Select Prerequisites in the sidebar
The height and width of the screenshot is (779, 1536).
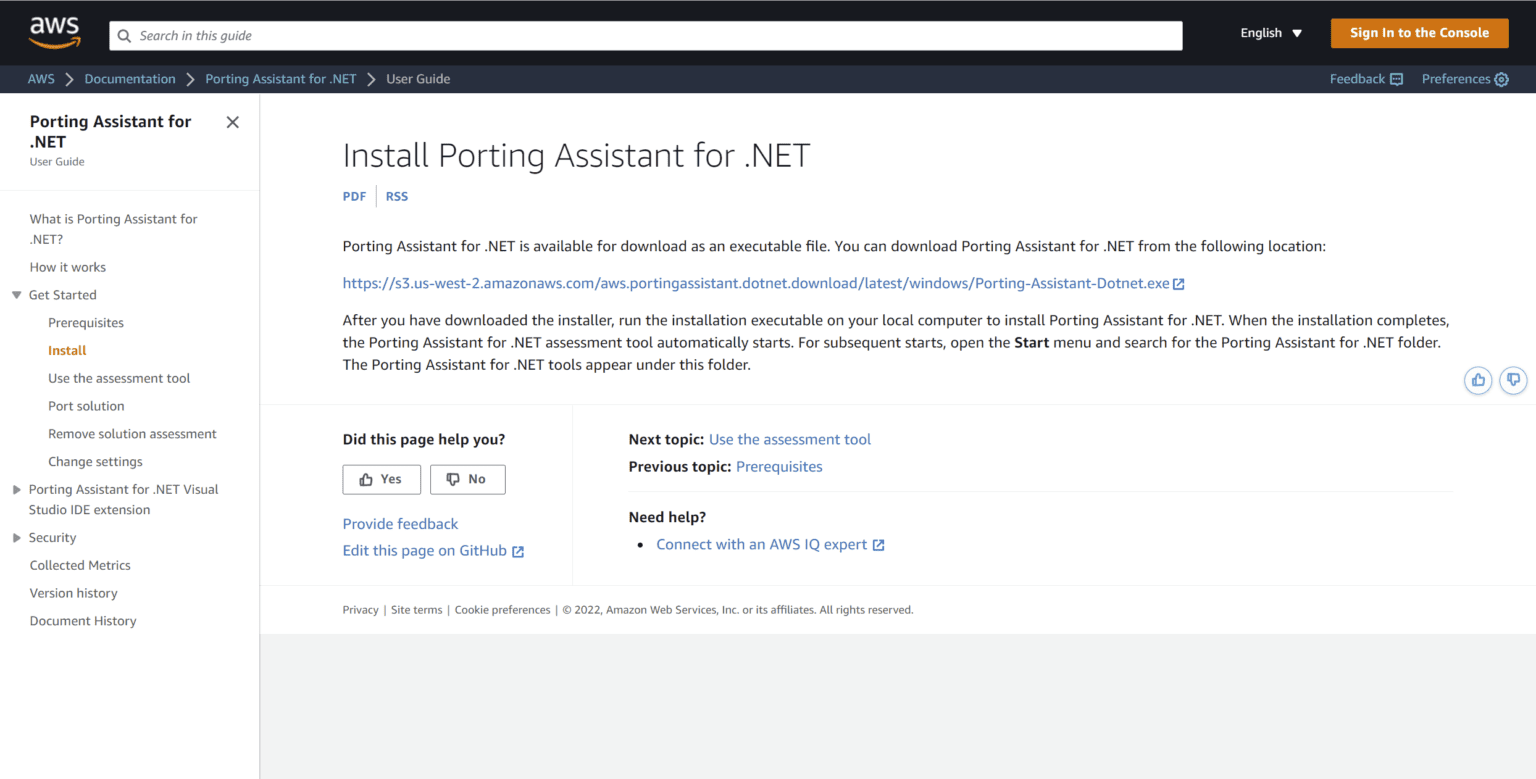(x=86, y=322)
